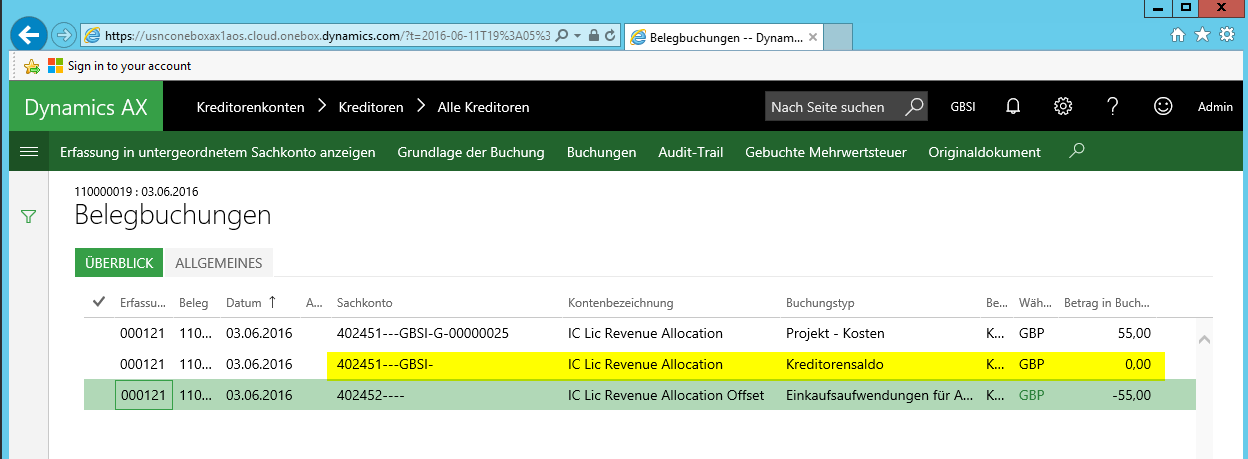Viewport: 1248px width, 459px height.
Task: Open Sign in to your account favorite
Action: tap(128, 66)
